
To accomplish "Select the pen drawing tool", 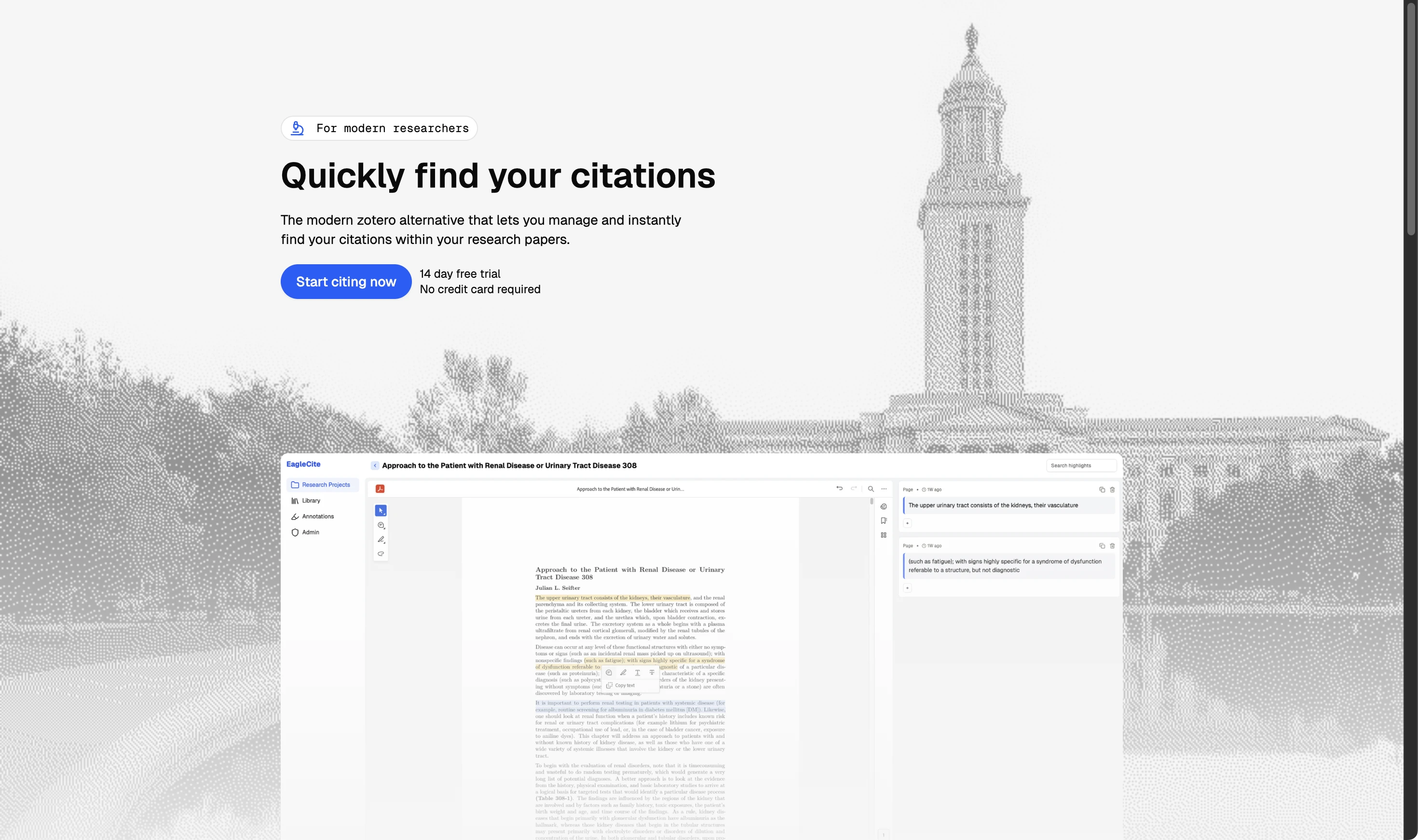I will pyautogui.click(x=382, y=540).
